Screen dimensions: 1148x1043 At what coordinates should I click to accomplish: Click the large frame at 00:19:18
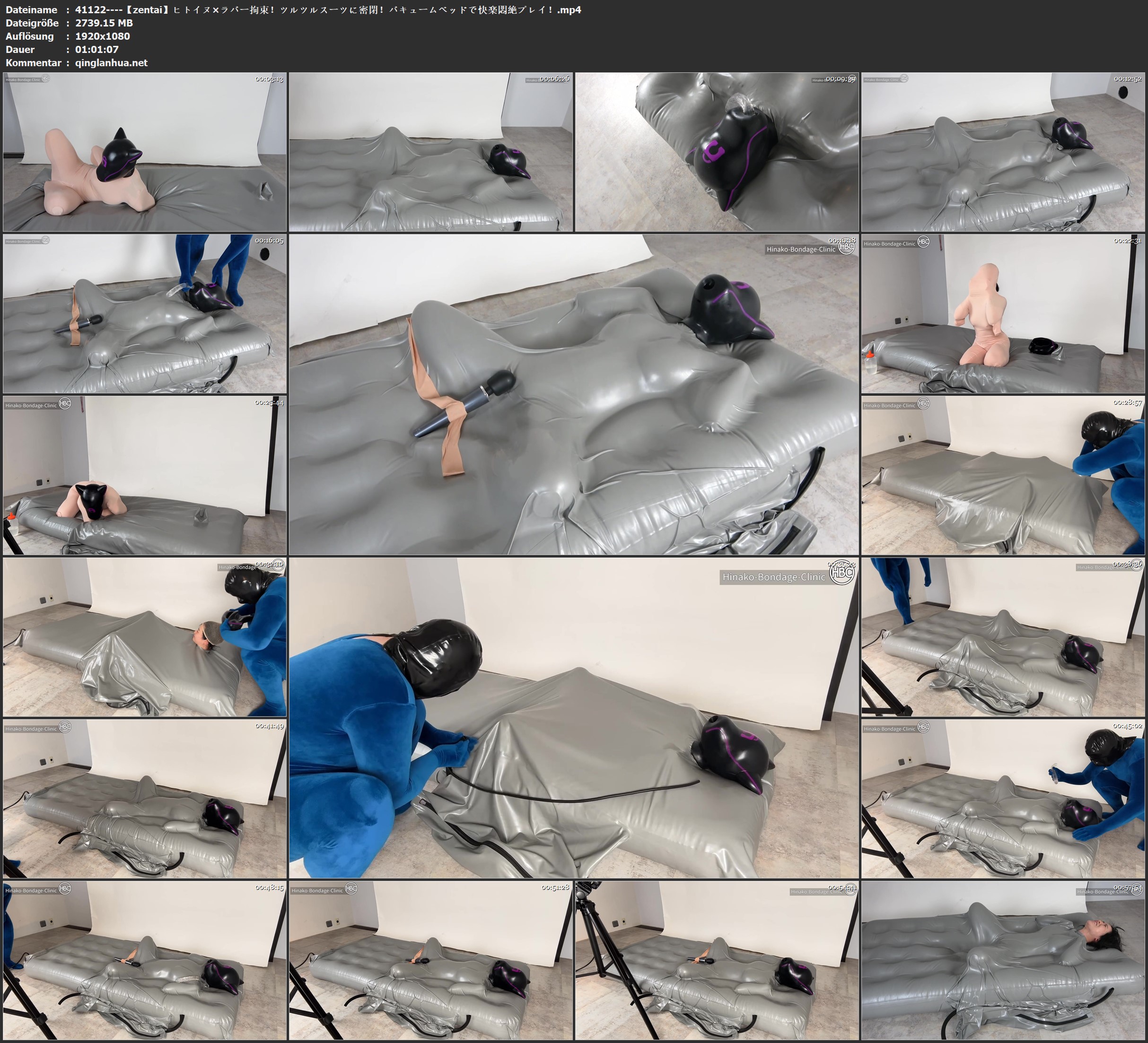[x=574, y=394]
